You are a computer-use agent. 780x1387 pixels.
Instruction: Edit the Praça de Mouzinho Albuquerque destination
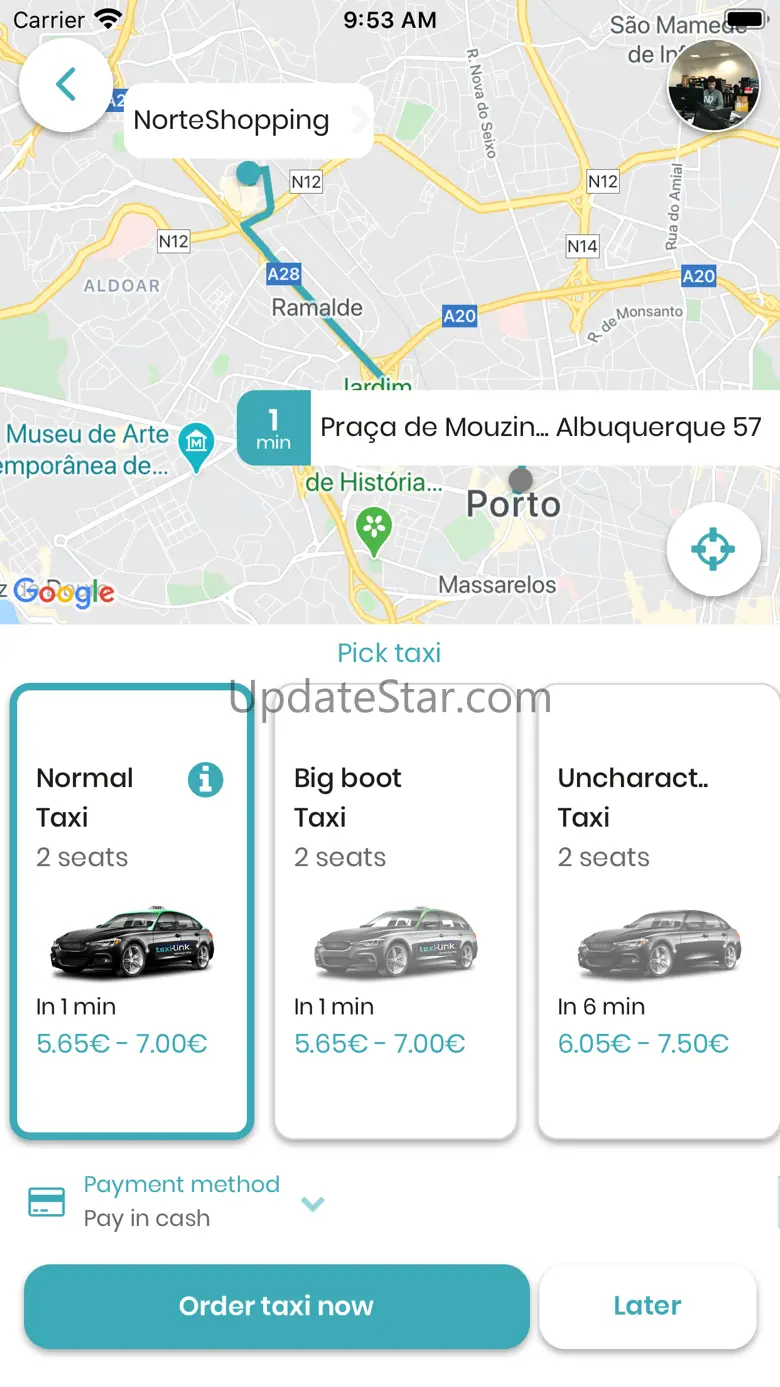tap(540, 428)
